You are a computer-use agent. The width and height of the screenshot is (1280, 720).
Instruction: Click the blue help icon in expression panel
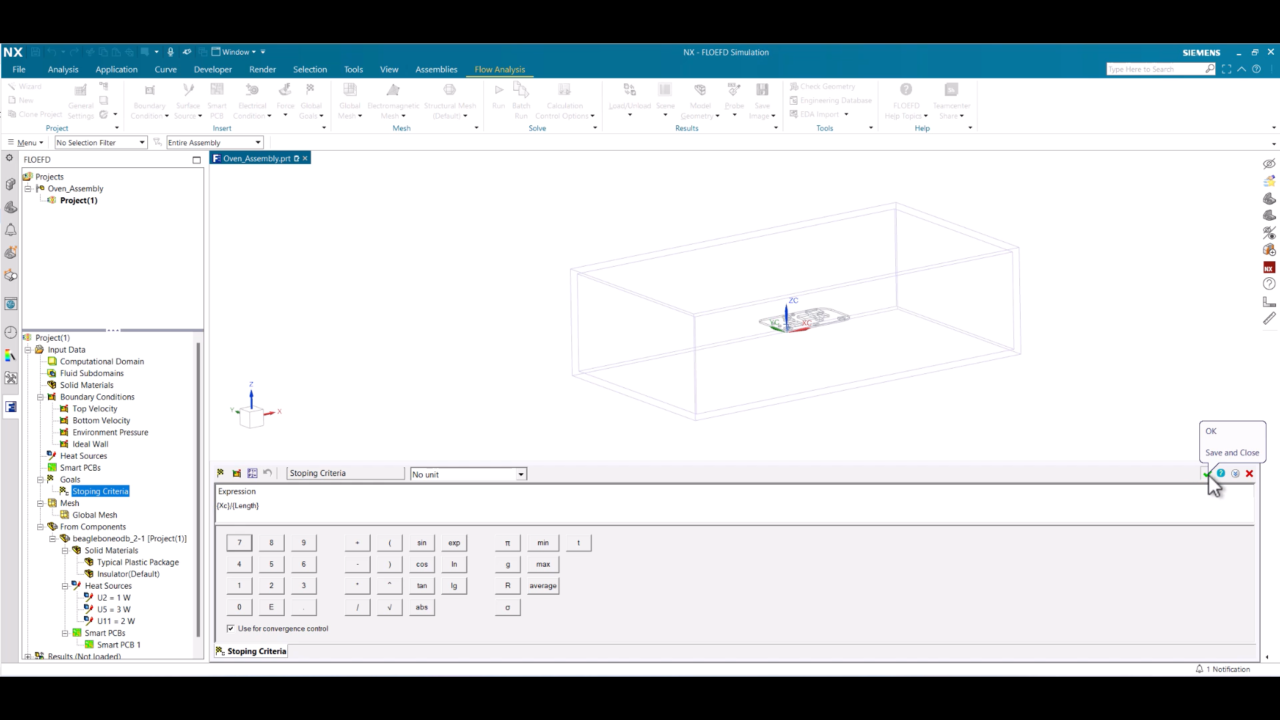pyautogui.click(x=1221, y=474)
